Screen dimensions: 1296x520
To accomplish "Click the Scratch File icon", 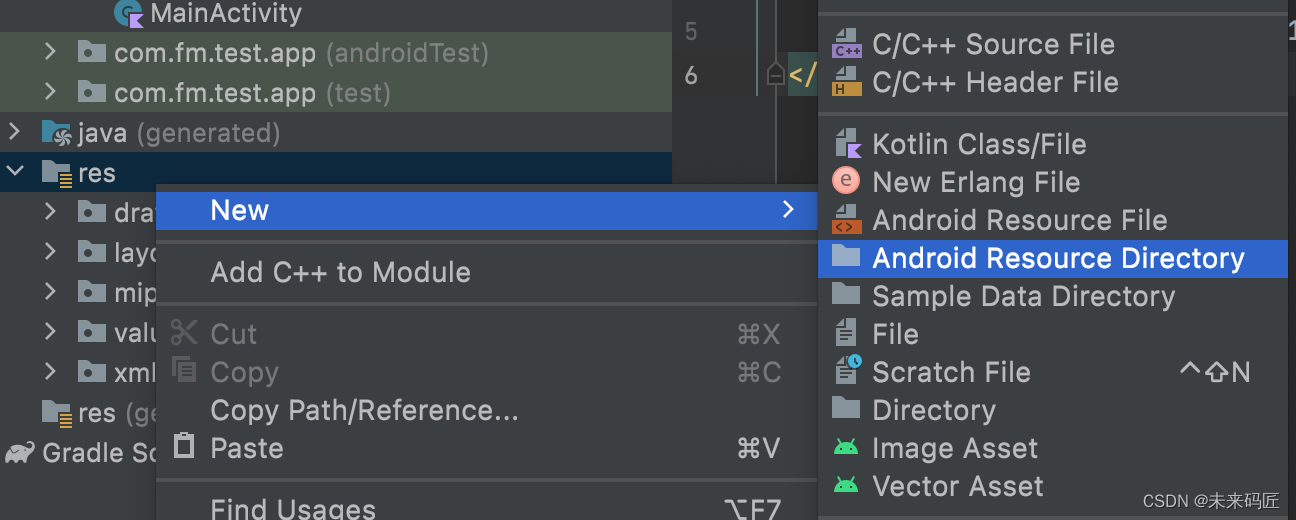I will pos(847,372).
